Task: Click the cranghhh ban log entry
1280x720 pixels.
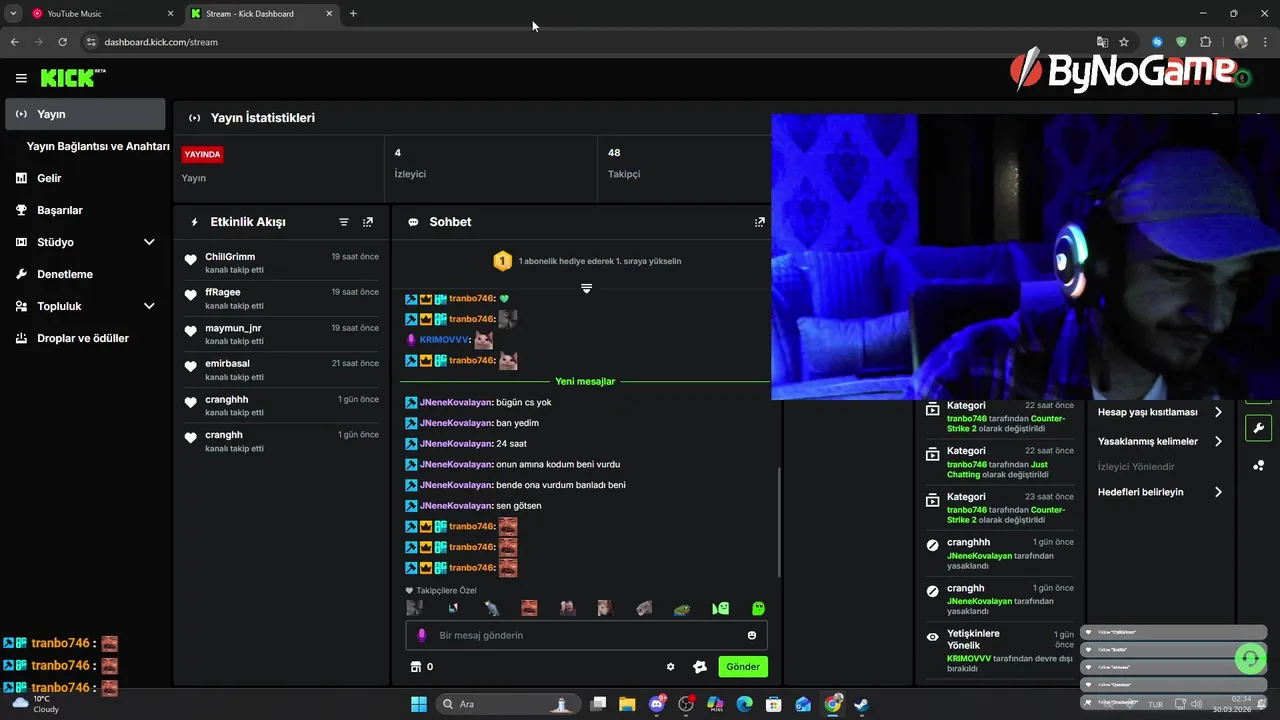Action: [x=1000, y=554]
